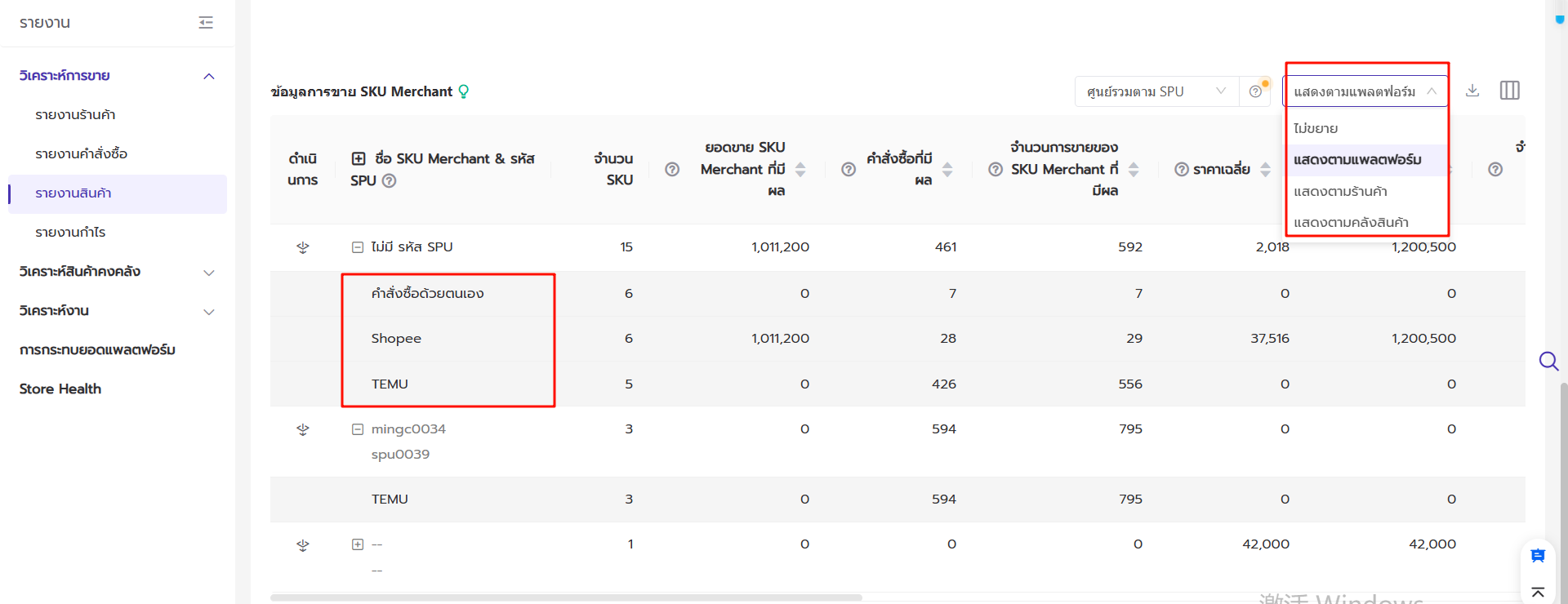Select แสดงตามร้านค้า option
1568x604 pixels.
click(x=1340, y=191)
